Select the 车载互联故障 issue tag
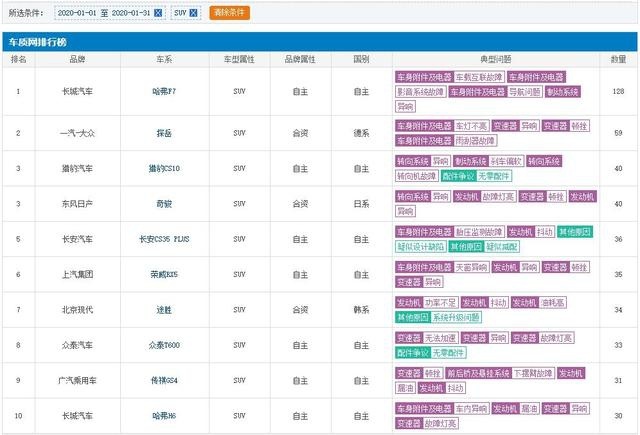 (479, 77)
